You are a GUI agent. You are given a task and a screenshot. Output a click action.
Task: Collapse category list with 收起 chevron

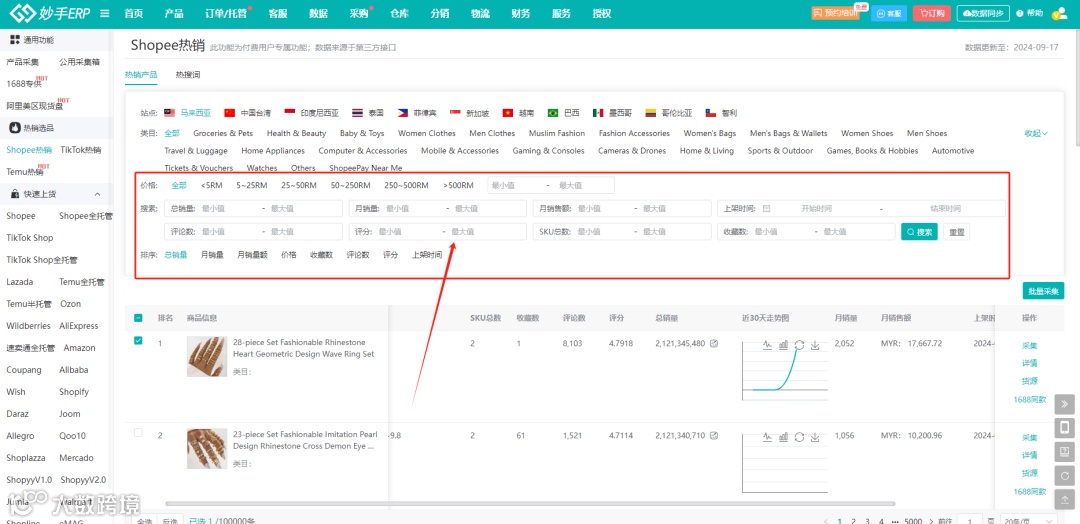coord(1036,134)
